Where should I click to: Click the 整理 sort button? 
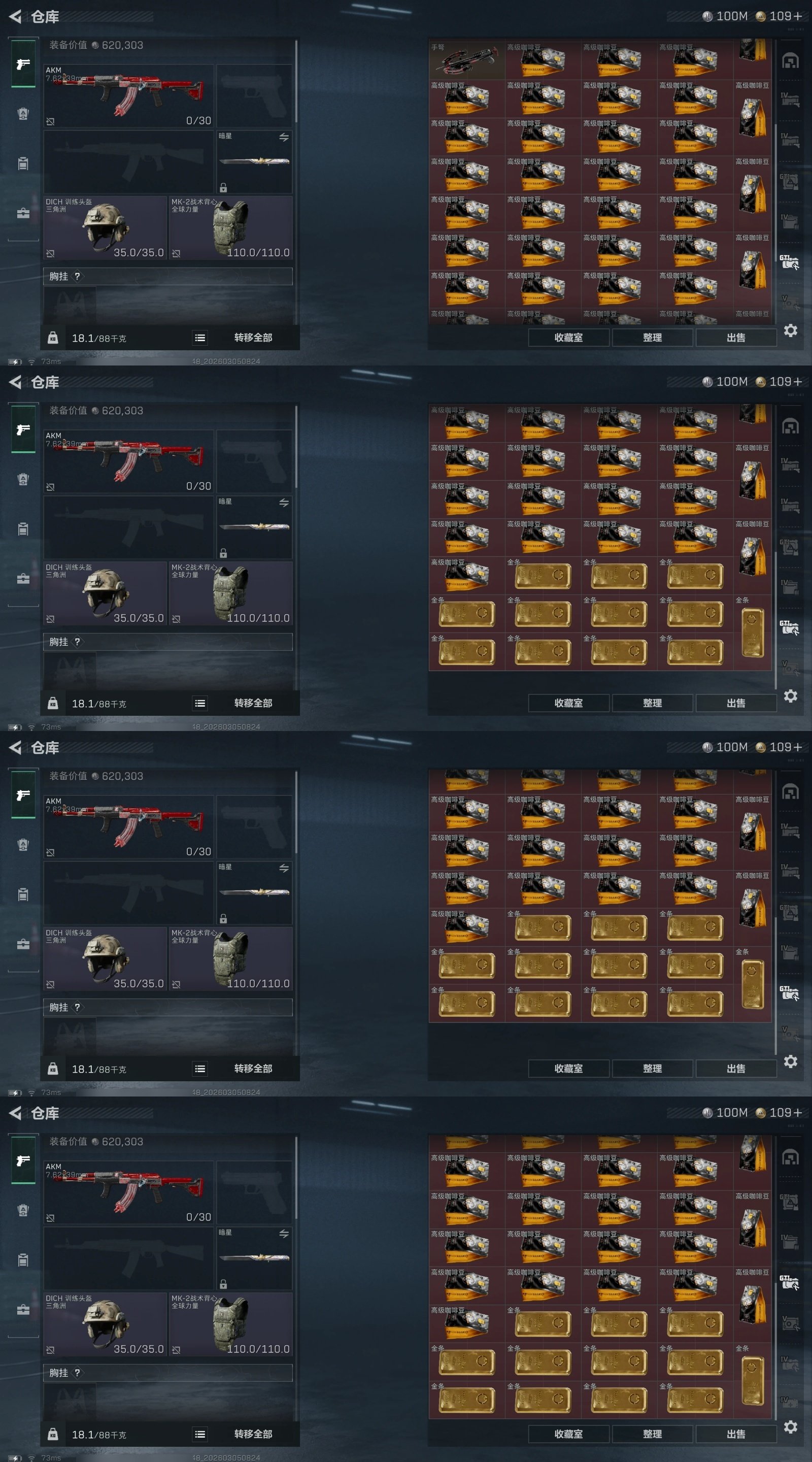pyautogui.click(x=653, y=338)
